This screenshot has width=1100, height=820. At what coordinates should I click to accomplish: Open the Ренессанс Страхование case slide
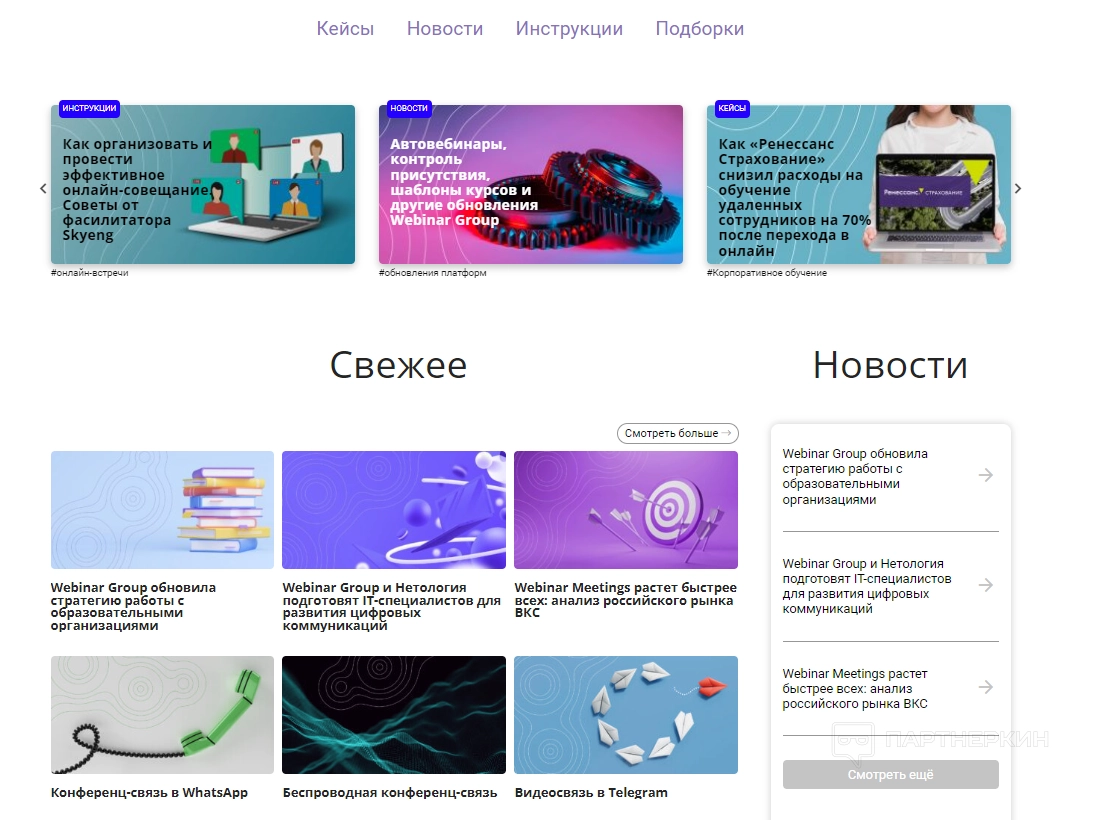tap(859, 184)
